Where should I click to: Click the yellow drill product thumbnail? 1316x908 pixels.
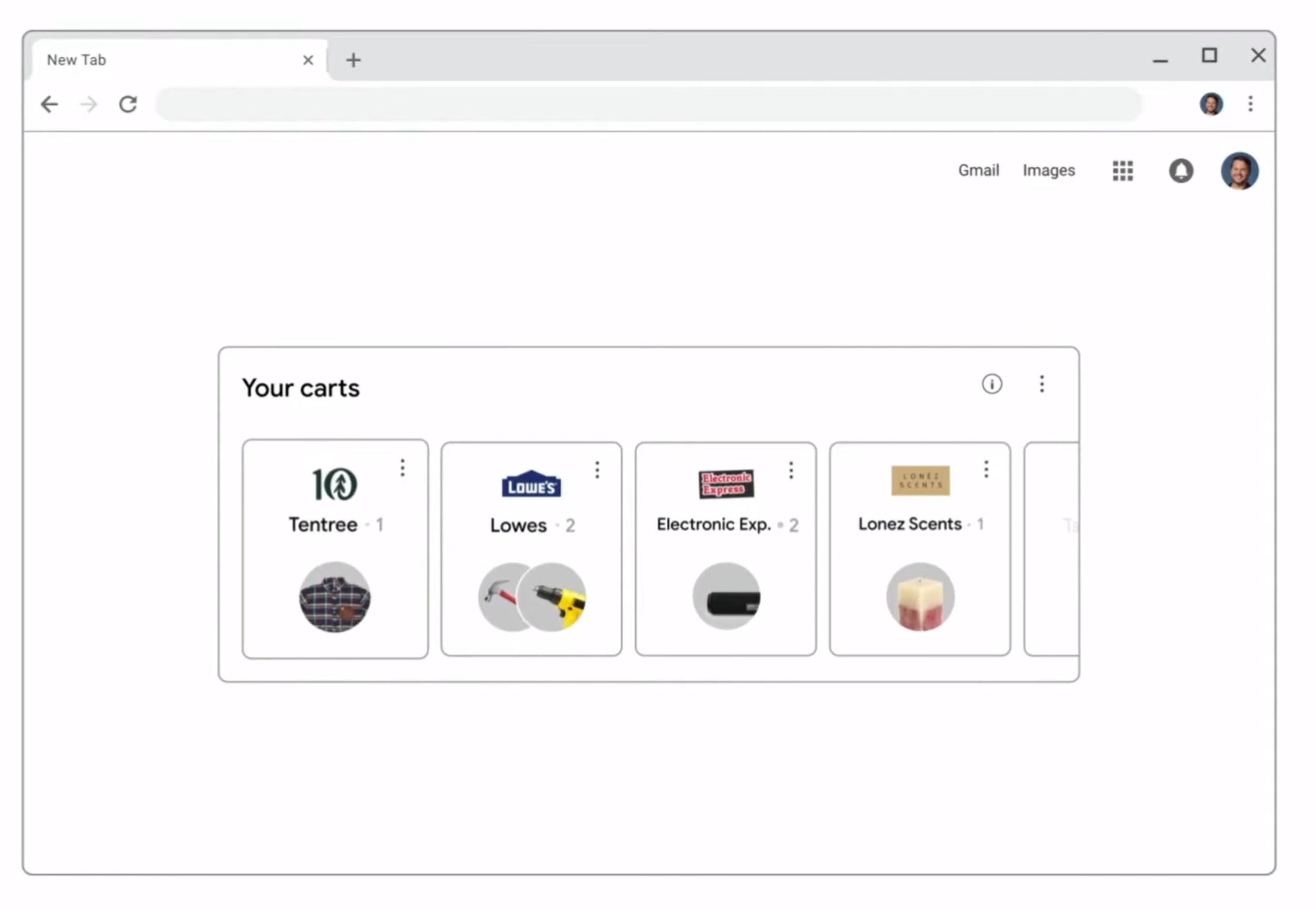[x=552, y=597]
